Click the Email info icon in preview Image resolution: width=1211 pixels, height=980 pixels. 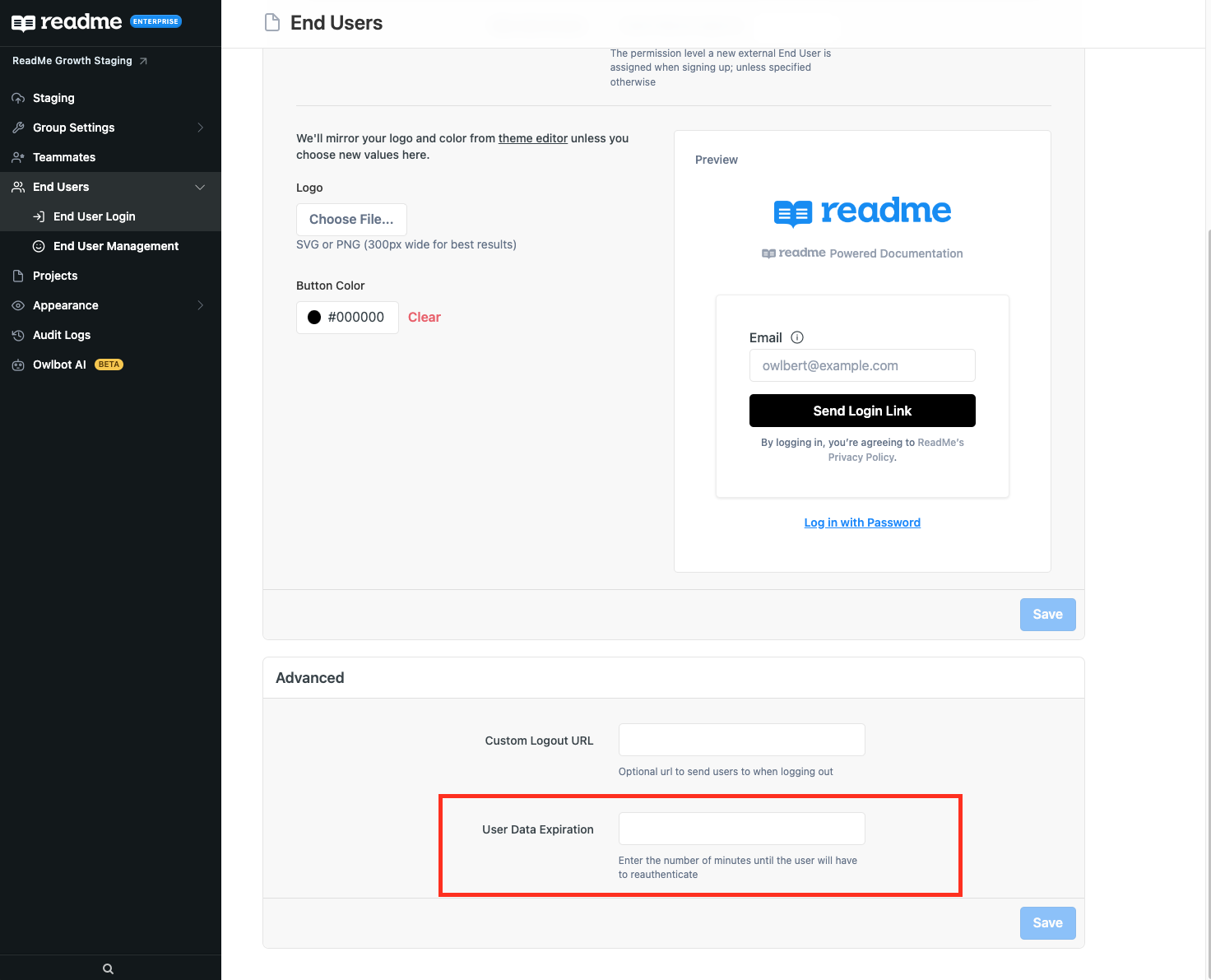tap(797, 337)
